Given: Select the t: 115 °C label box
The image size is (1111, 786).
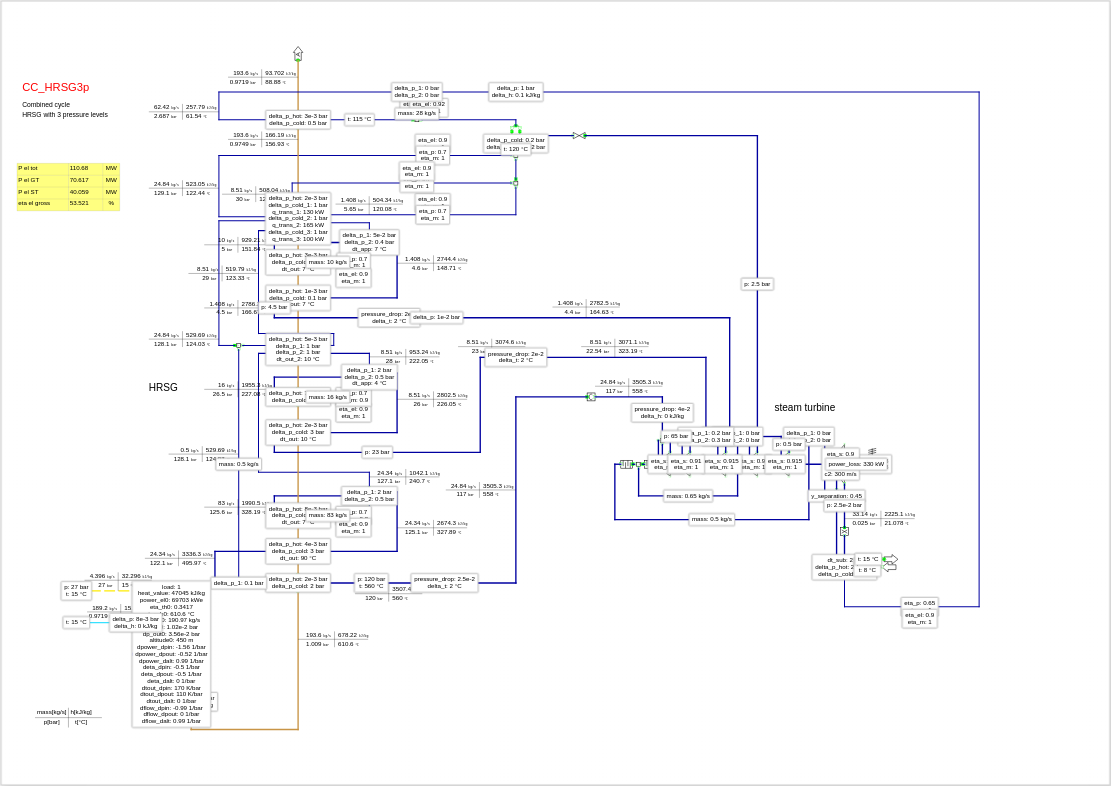Looking at the screenshot, I should click(359, 119).
